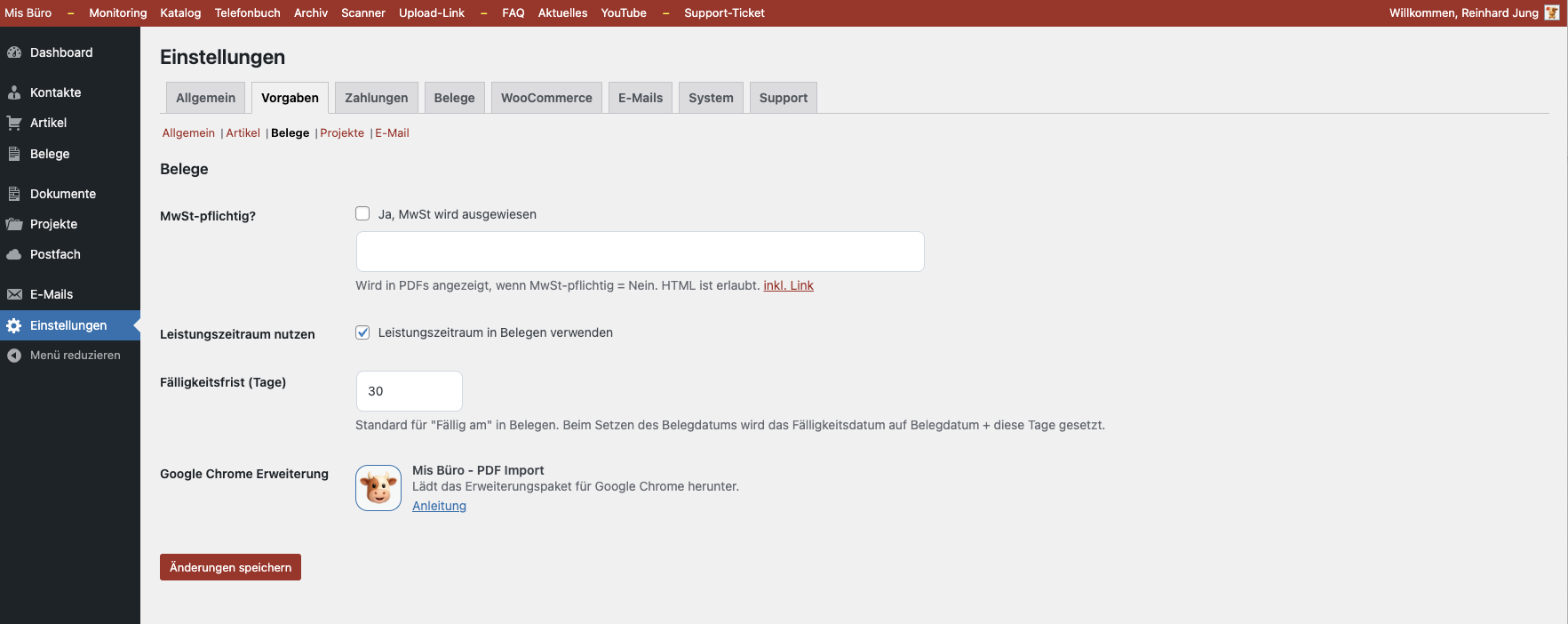
Task: Switch to the Zahlungen tab
Action: [376, 98]
